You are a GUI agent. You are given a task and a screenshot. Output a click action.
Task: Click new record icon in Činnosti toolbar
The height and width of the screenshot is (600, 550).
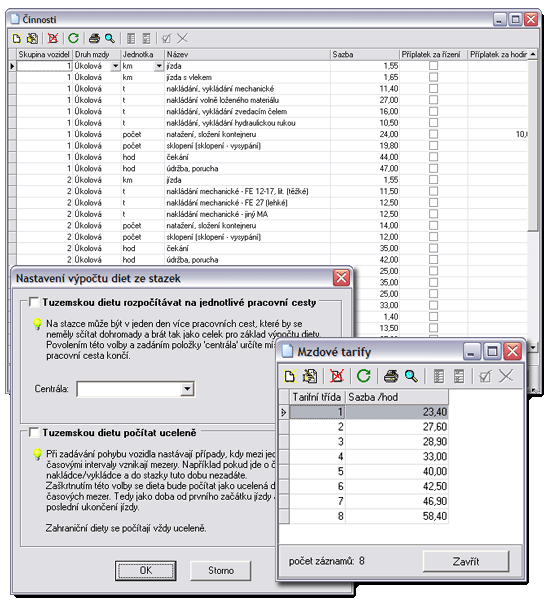click(x=17, y=38)
